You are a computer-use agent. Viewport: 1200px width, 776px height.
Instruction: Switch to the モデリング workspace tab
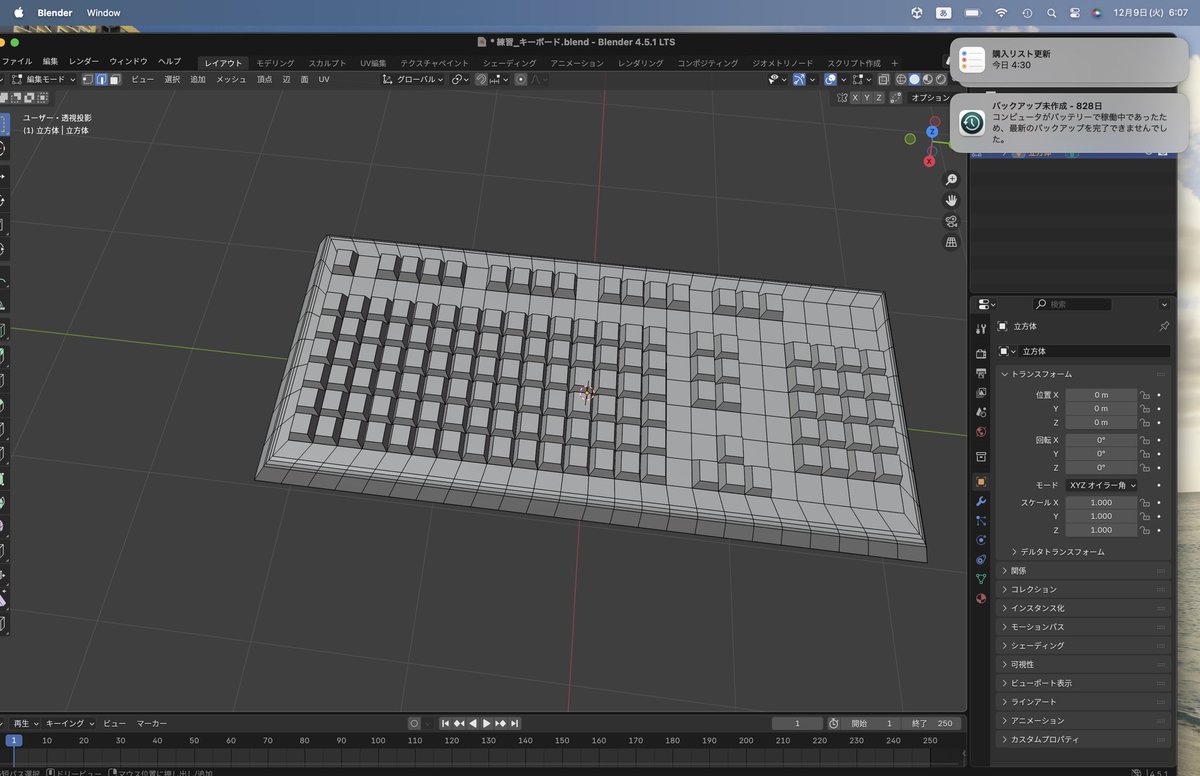275,63
